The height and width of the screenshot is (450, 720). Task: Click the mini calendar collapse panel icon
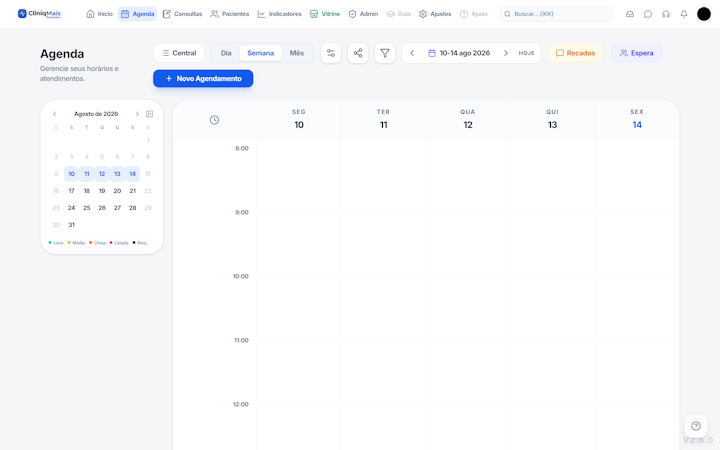pyautogui.click(x=149, y=114)
